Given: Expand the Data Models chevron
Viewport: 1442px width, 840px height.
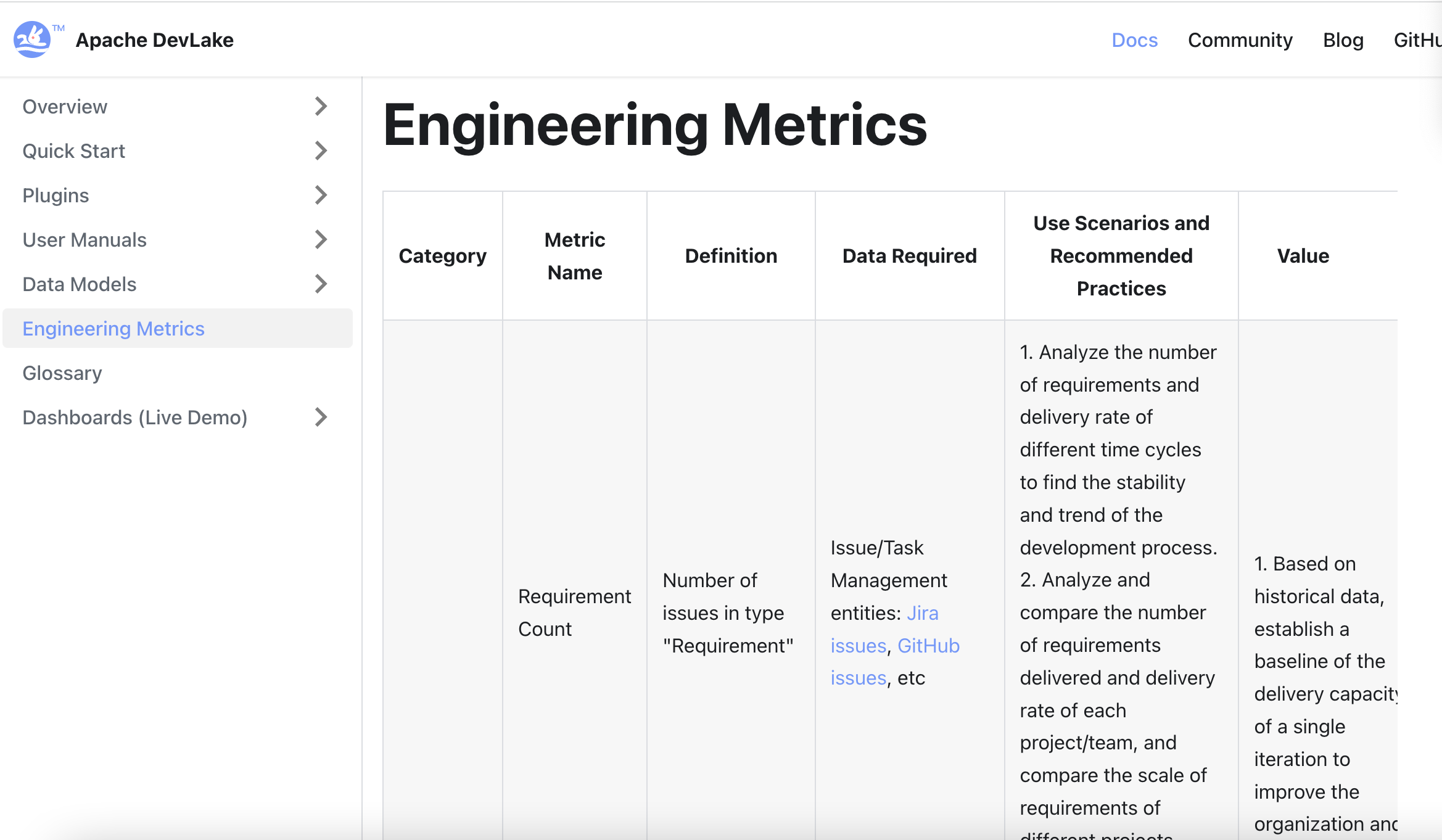Looking at the screenshot, I should pos(320,284).
